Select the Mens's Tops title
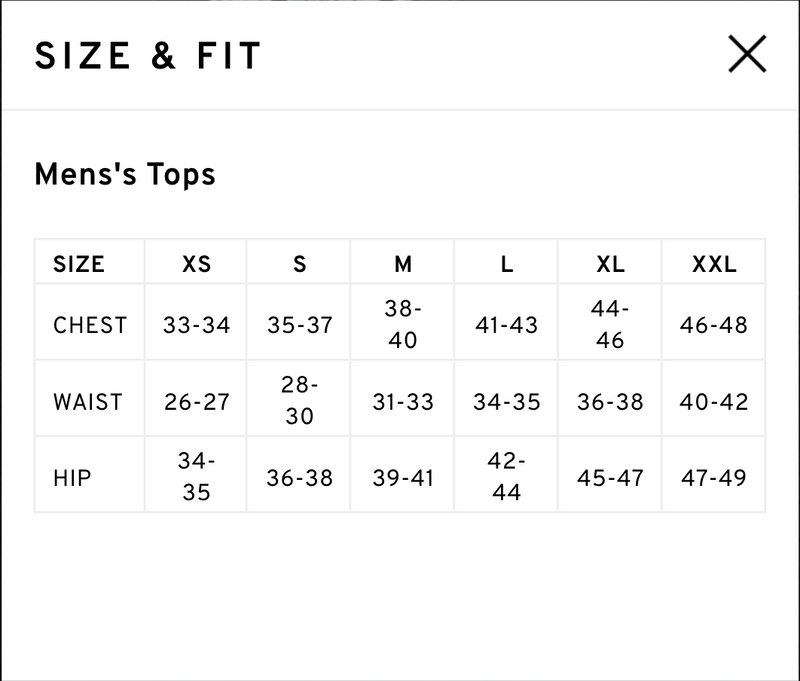The width and height of the screenshot is (800, 681). click(x=125, y=174)
